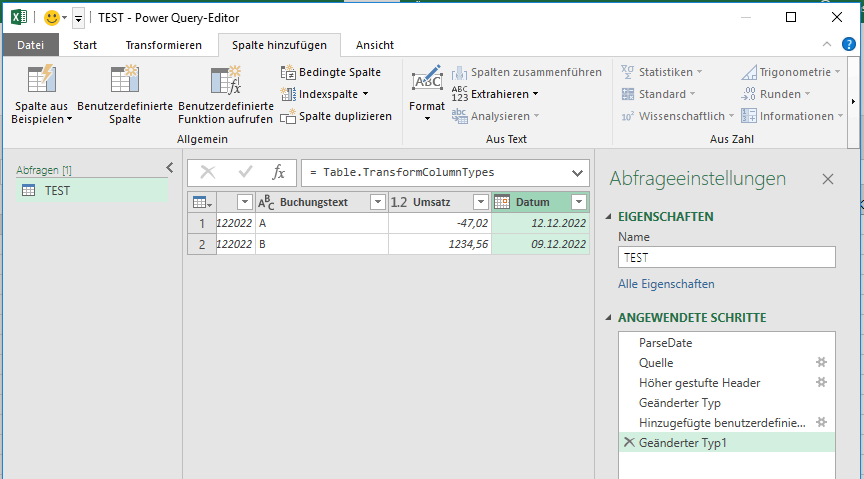Delete the Geänderter Typ1 step
The width and height of the screenshot is (864, 479).
click(x=629, y=442)
